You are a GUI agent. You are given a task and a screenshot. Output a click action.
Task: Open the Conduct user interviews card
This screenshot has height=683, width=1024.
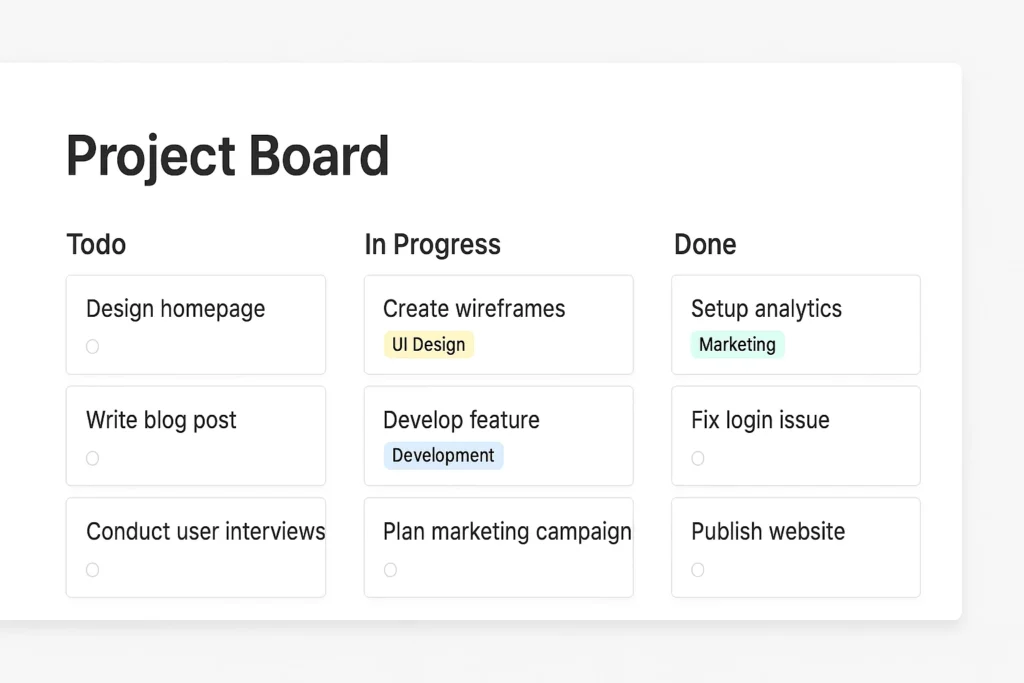pyautogui.click(x=205, y=531)
